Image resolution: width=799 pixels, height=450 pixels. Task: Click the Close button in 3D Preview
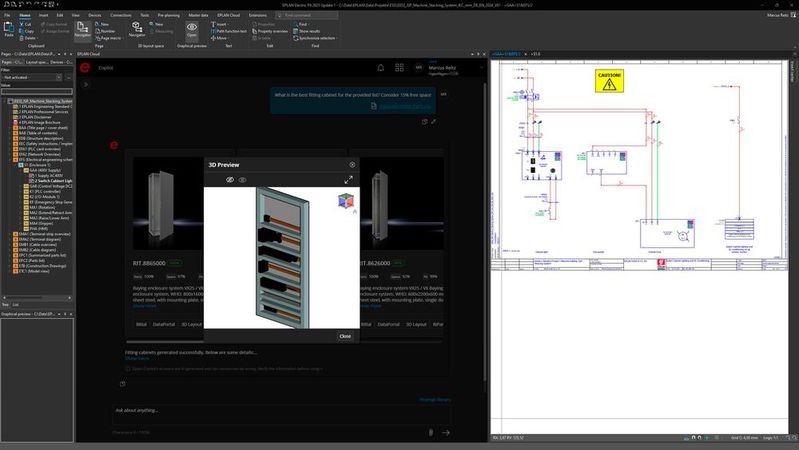coord(344,336)
